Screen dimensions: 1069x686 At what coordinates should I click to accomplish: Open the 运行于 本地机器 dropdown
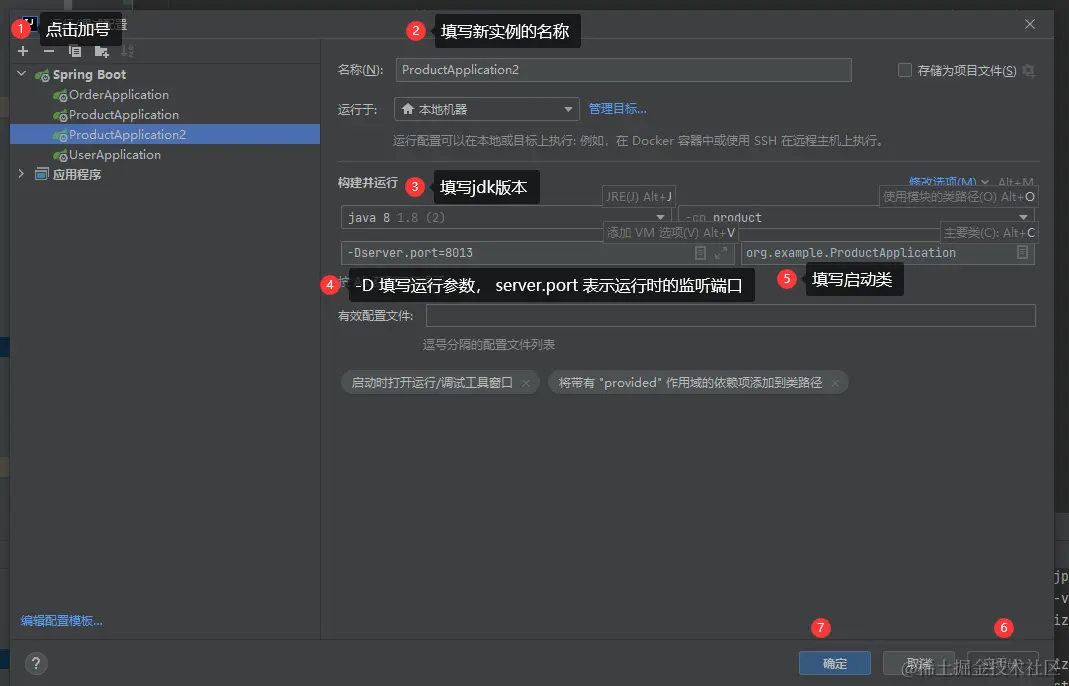click(487, 109)
